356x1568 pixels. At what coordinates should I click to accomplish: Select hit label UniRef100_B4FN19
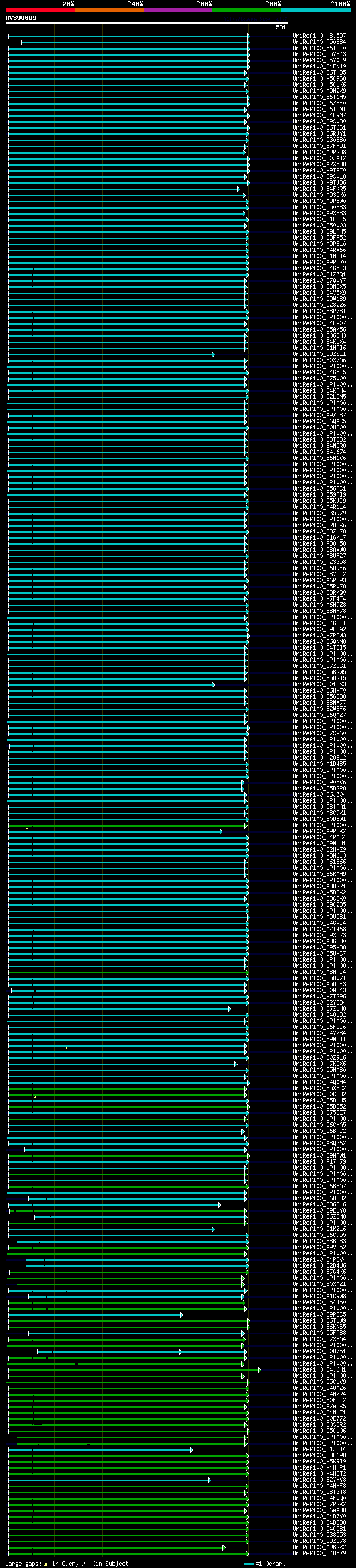click(x=319, y=66)
